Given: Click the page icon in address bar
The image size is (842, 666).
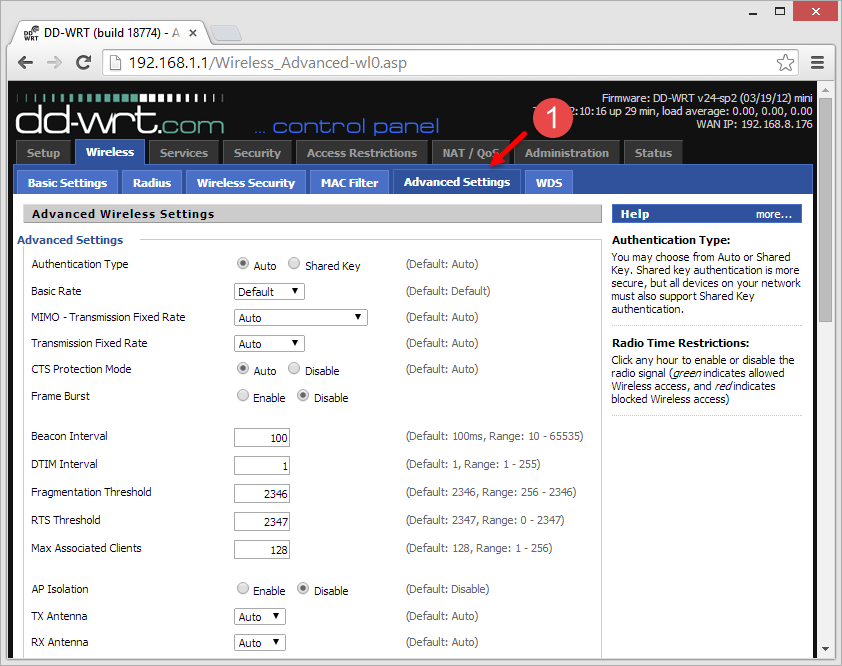Looking at the screenshot, I should coord(115,63).
